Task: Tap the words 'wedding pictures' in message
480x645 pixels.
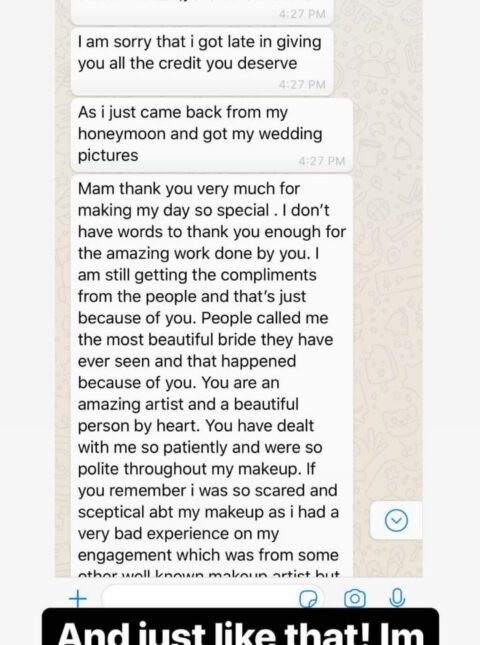Action: [x=200, y=144]
